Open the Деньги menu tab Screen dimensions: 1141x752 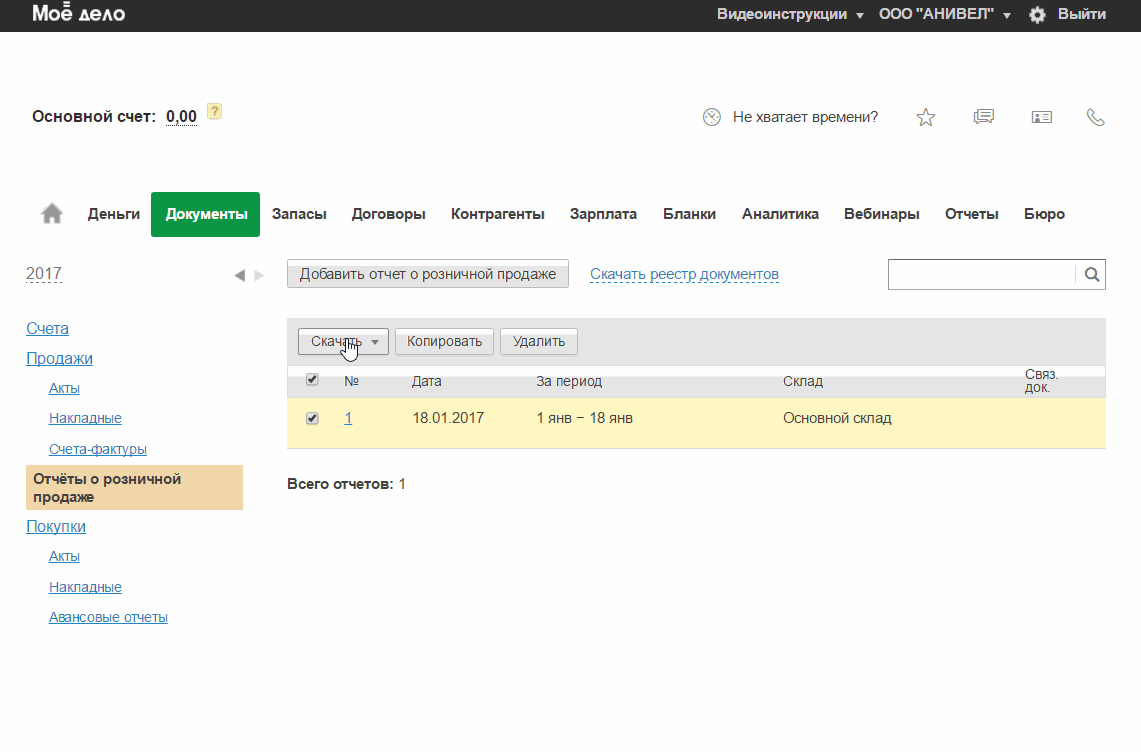(x=113, y=214)
